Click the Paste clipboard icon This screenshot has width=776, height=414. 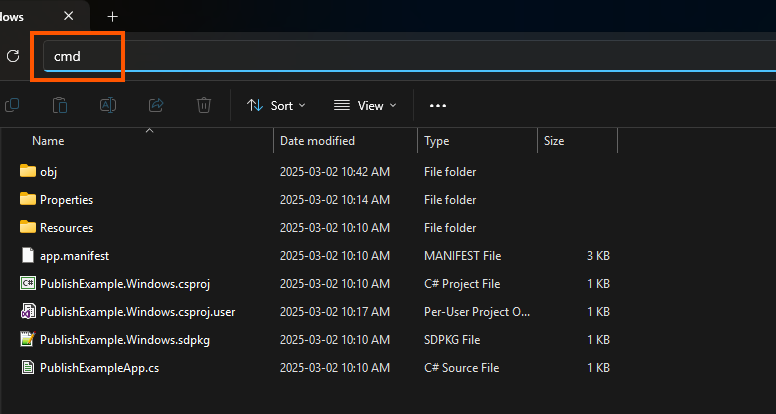[60, 105]
